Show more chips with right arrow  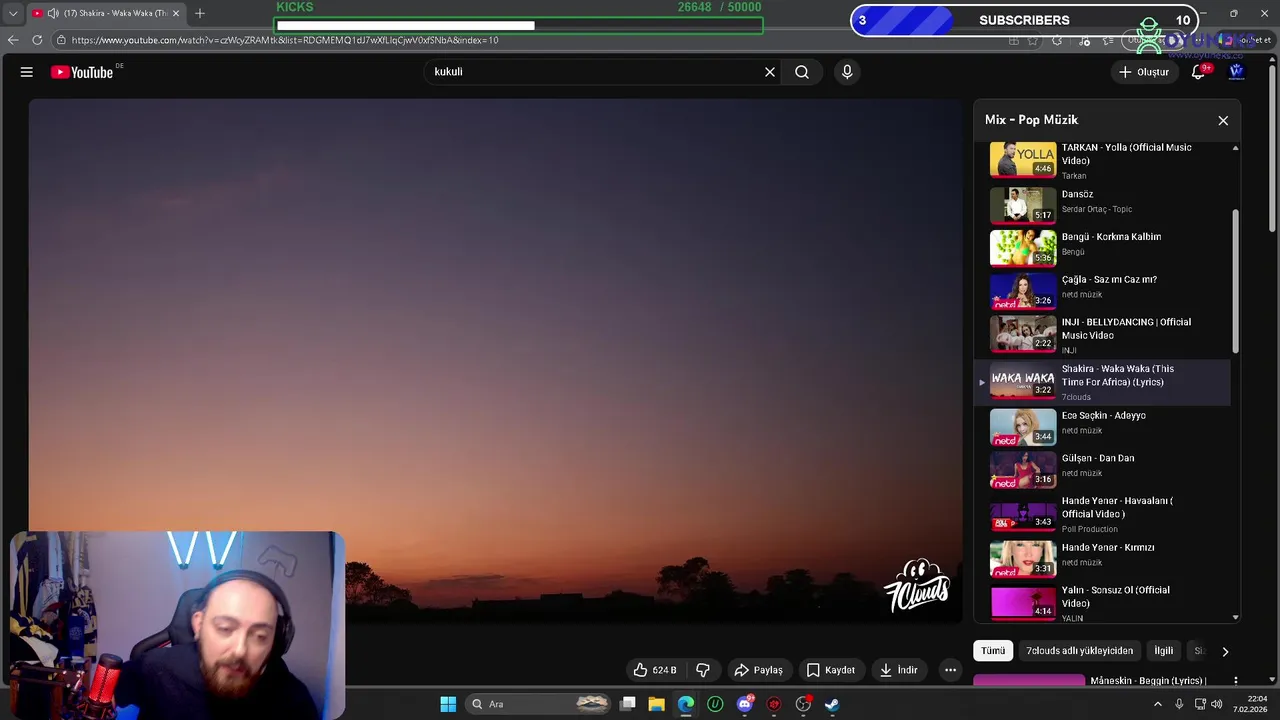click(x=1225, y=651)
